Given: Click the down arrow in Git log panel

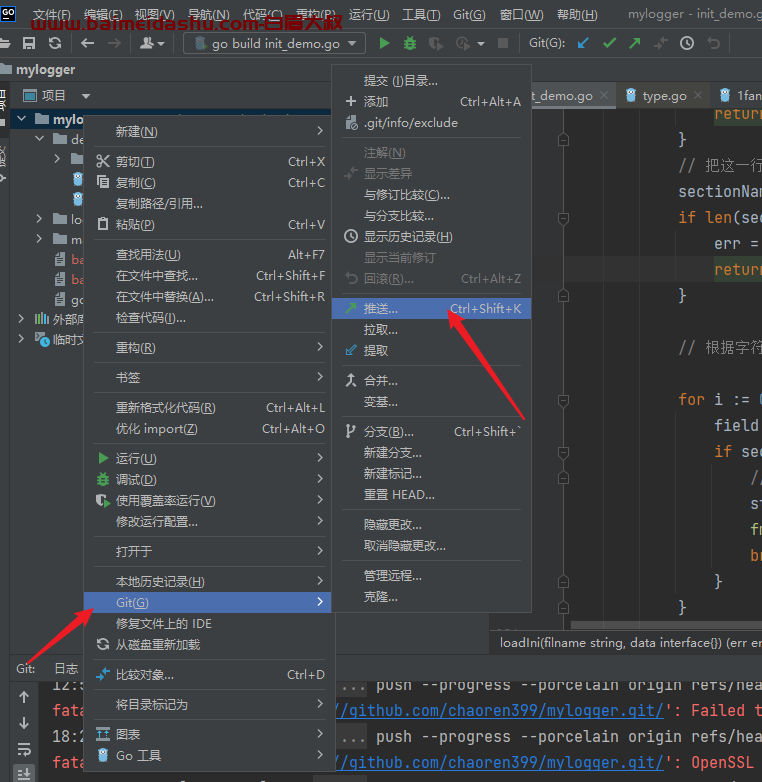Looking at the screenshot, I should (x=24, y=723).
